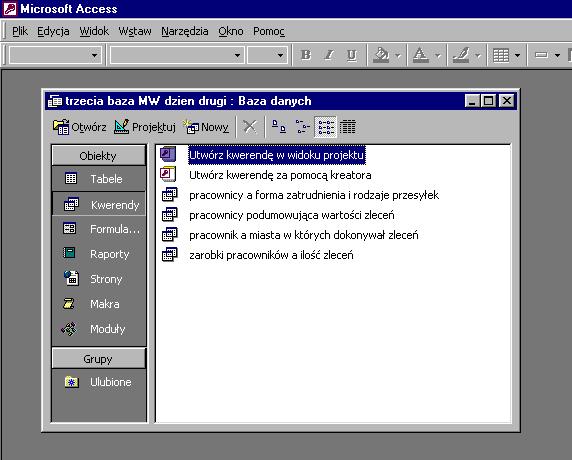The image size is (572, 460).
Task: Toggle the list view button
Action: (326, 127)
